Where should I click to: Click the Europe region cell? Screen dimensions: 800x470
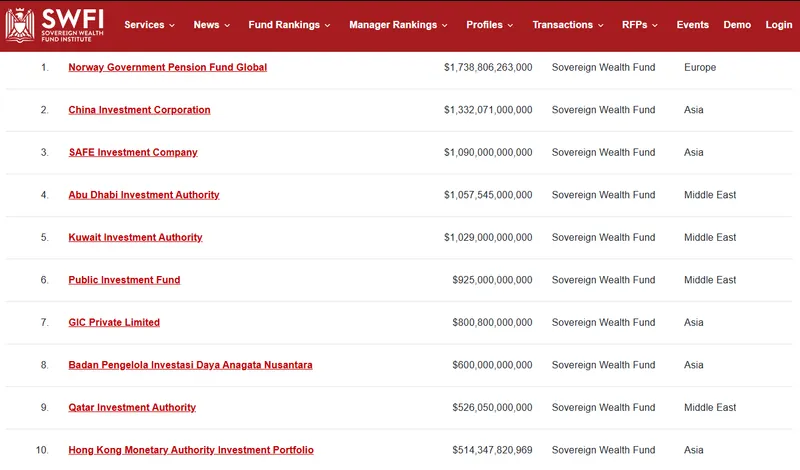(x=700, y=67)
